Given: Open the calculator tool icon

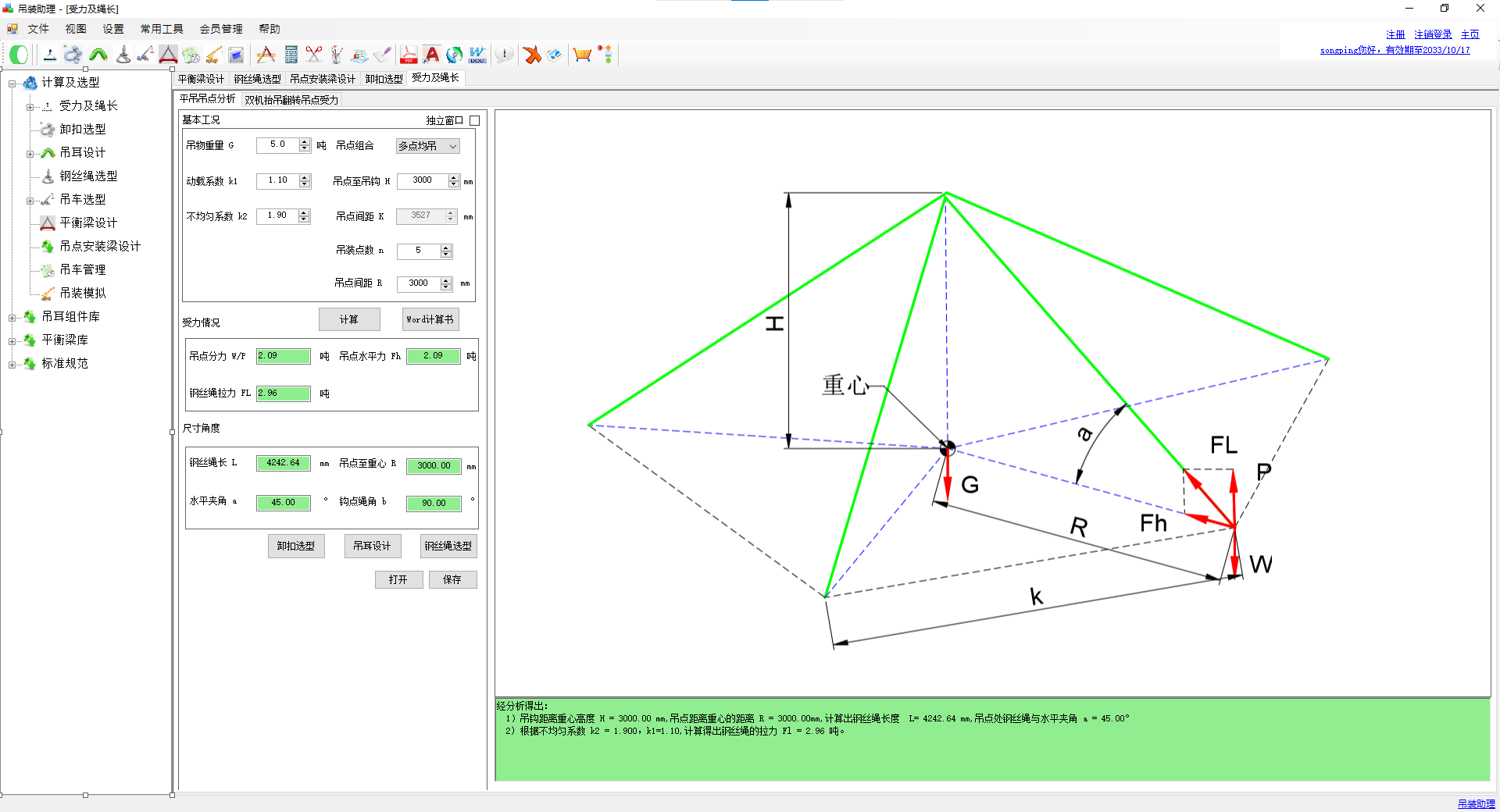Looking at the screenshot, I should tap(291, 55).
